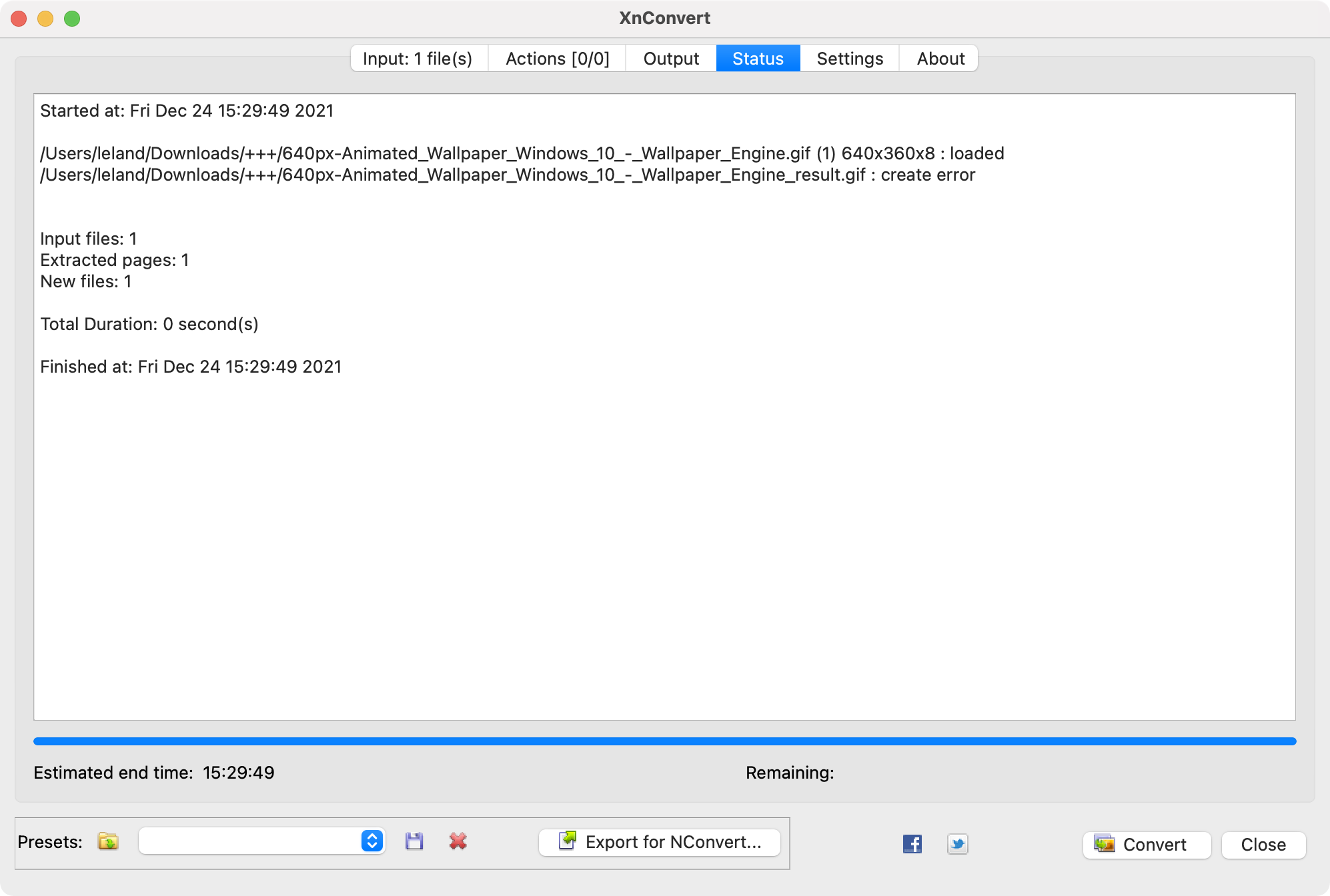Click the green zoom window button
Image resolution: width=1330 pixels, height=896 pixels.
tap(72, 19)
